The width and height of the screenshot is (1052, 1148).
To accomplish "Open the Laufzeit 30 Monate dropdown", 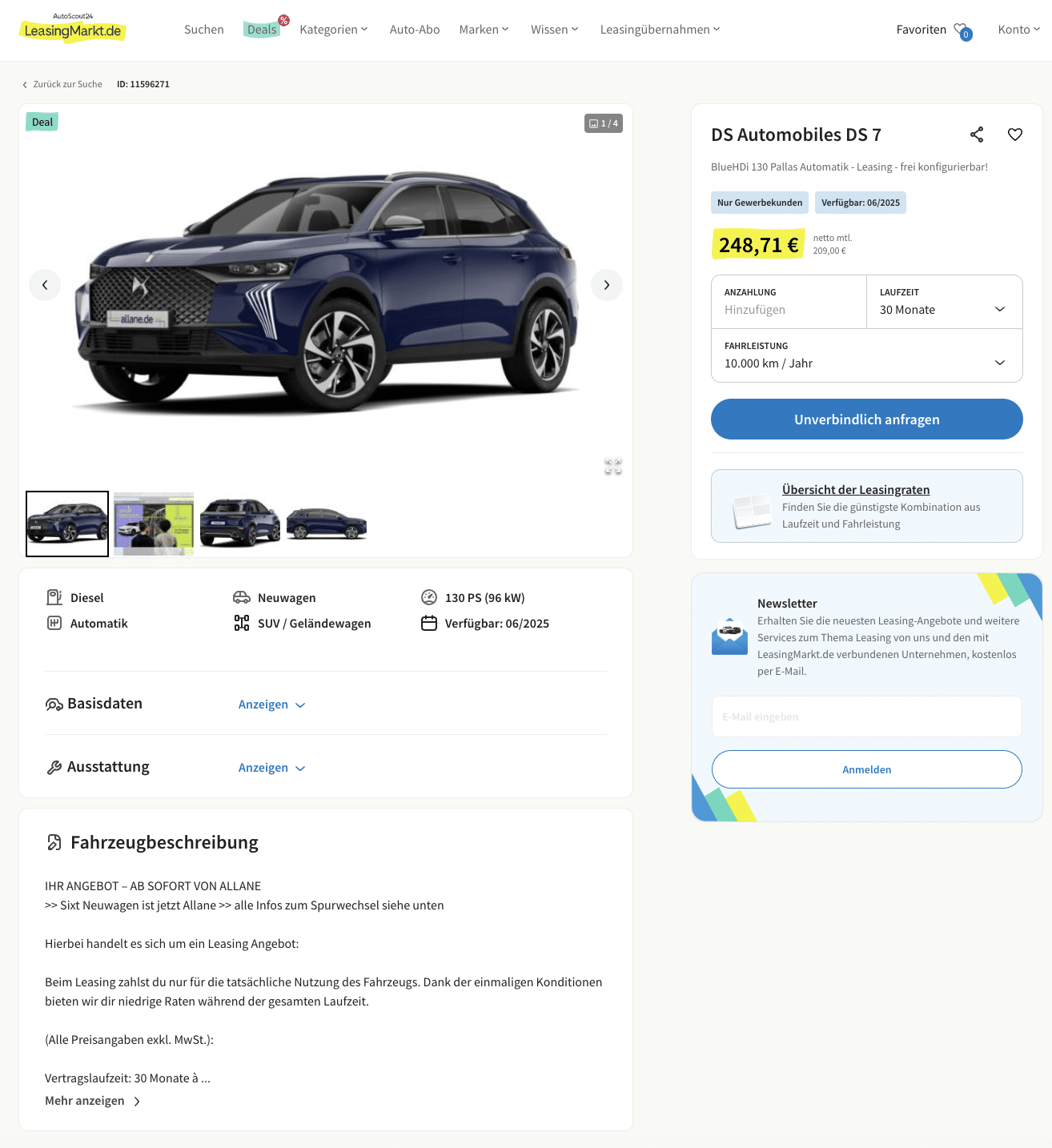I will point(945,302).
